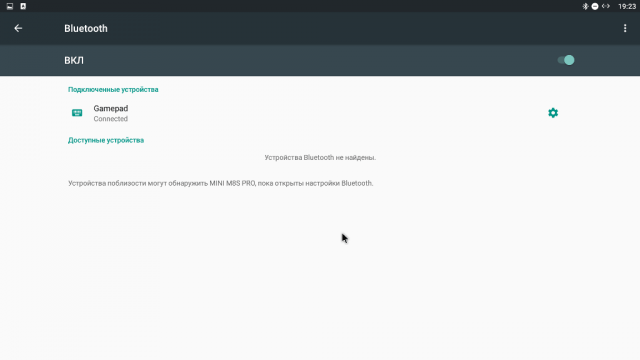The width and height of the screenshot is (640, 360).
Task: Click the 19:23 clock
Action: tap(627, 6)
